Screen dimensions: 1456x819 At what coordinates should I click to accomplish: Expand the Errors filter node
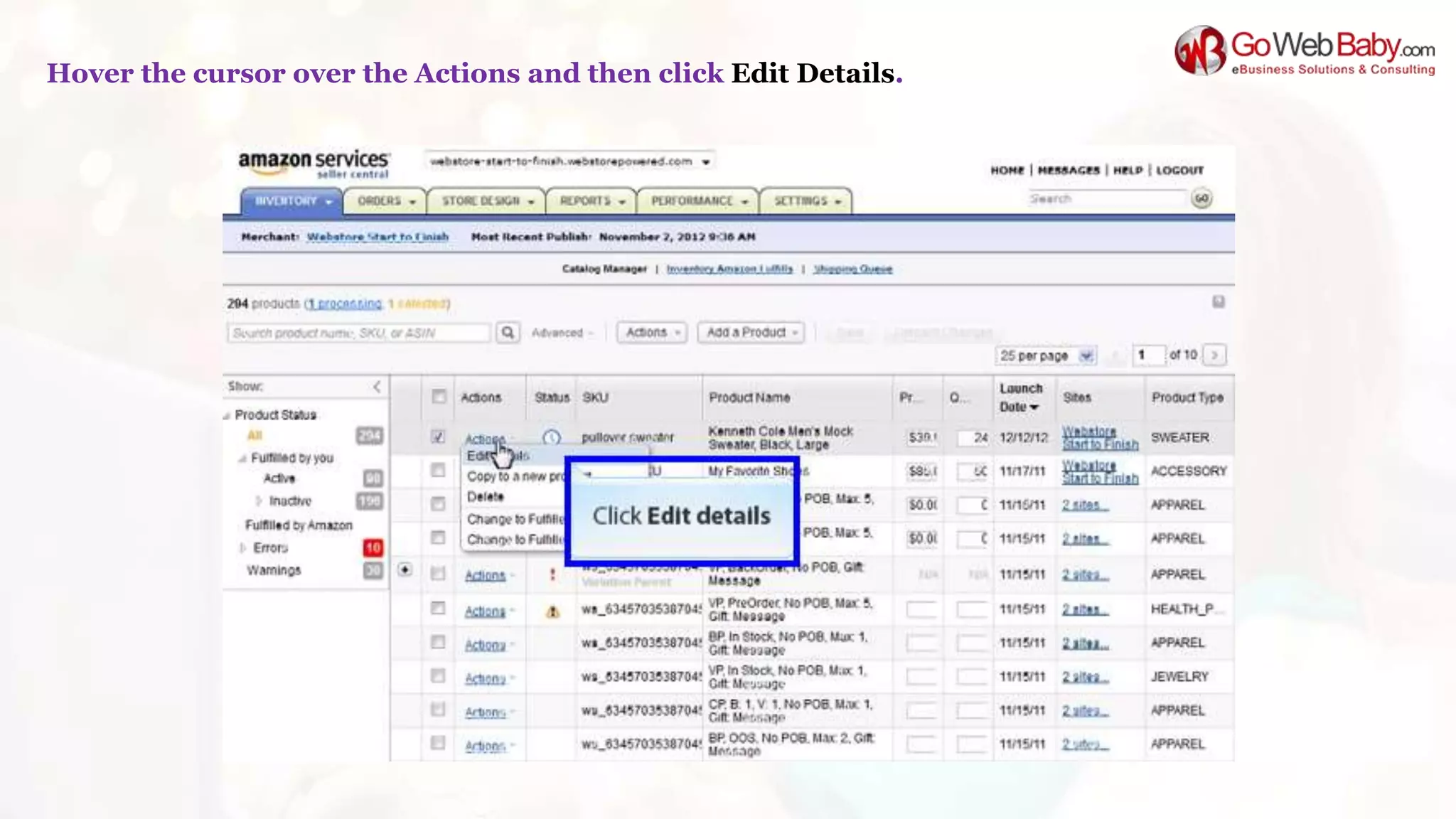(242, 548)
